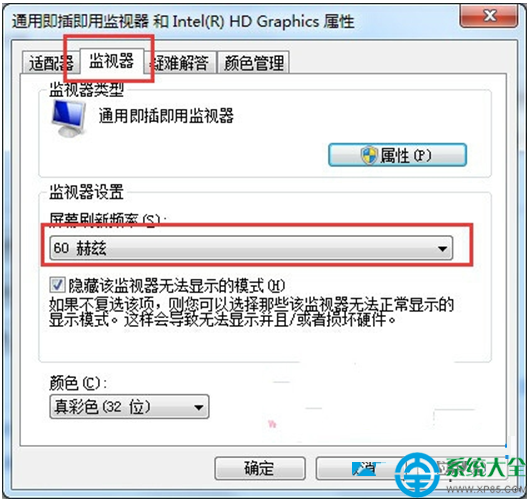This screenshot has width=529, height=500.
Task: Select the 监视器 tab
Action: (x=112, y=61)
